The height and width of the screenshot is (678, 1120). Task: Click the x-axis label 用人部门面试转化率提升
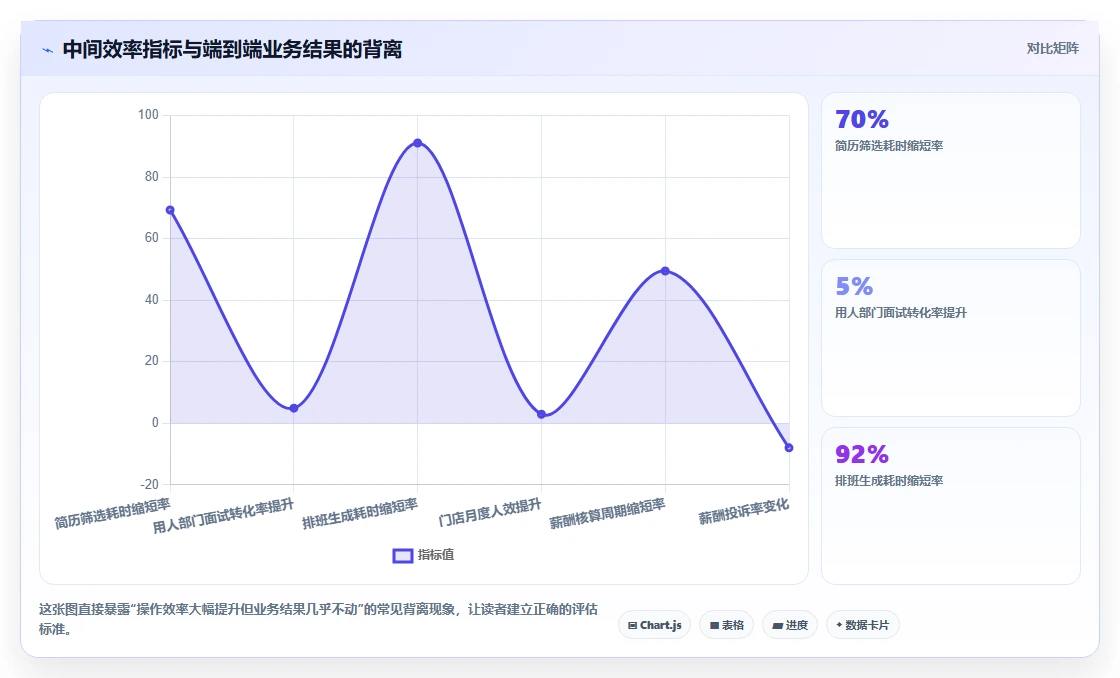point(224,516)
